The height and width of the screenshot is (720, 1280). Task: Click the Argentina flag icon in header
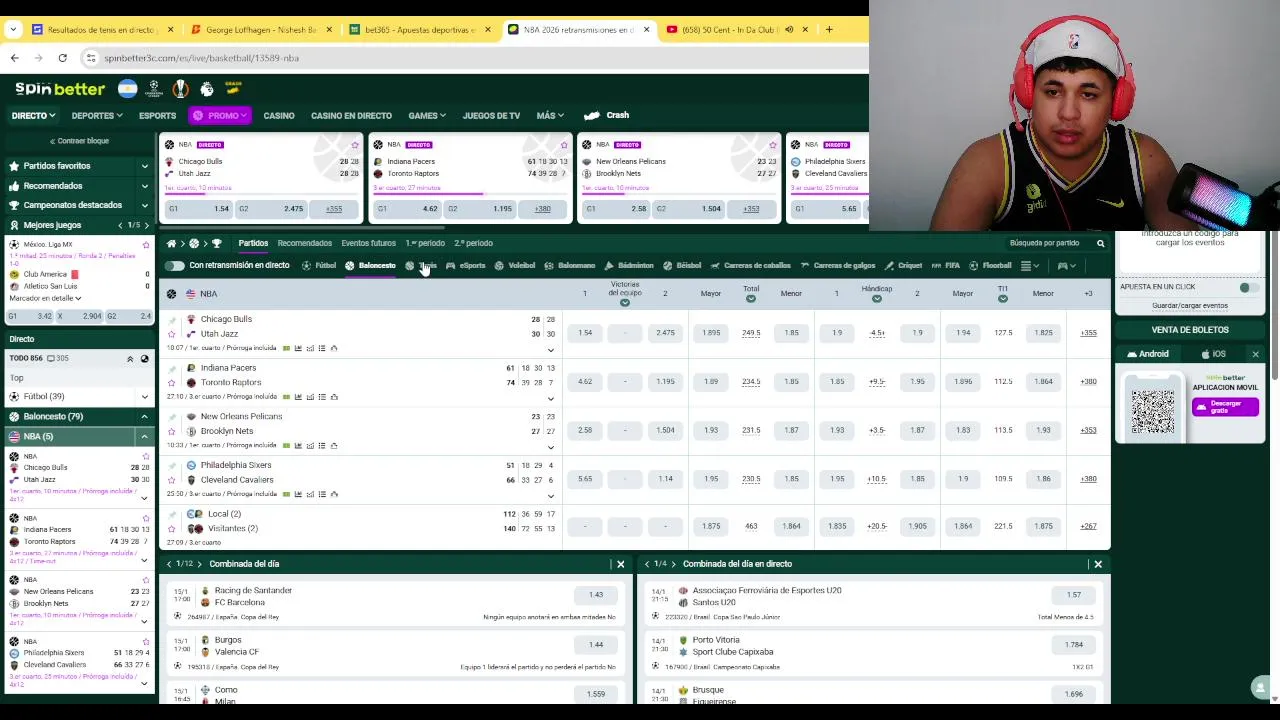[x=127, y=89]
